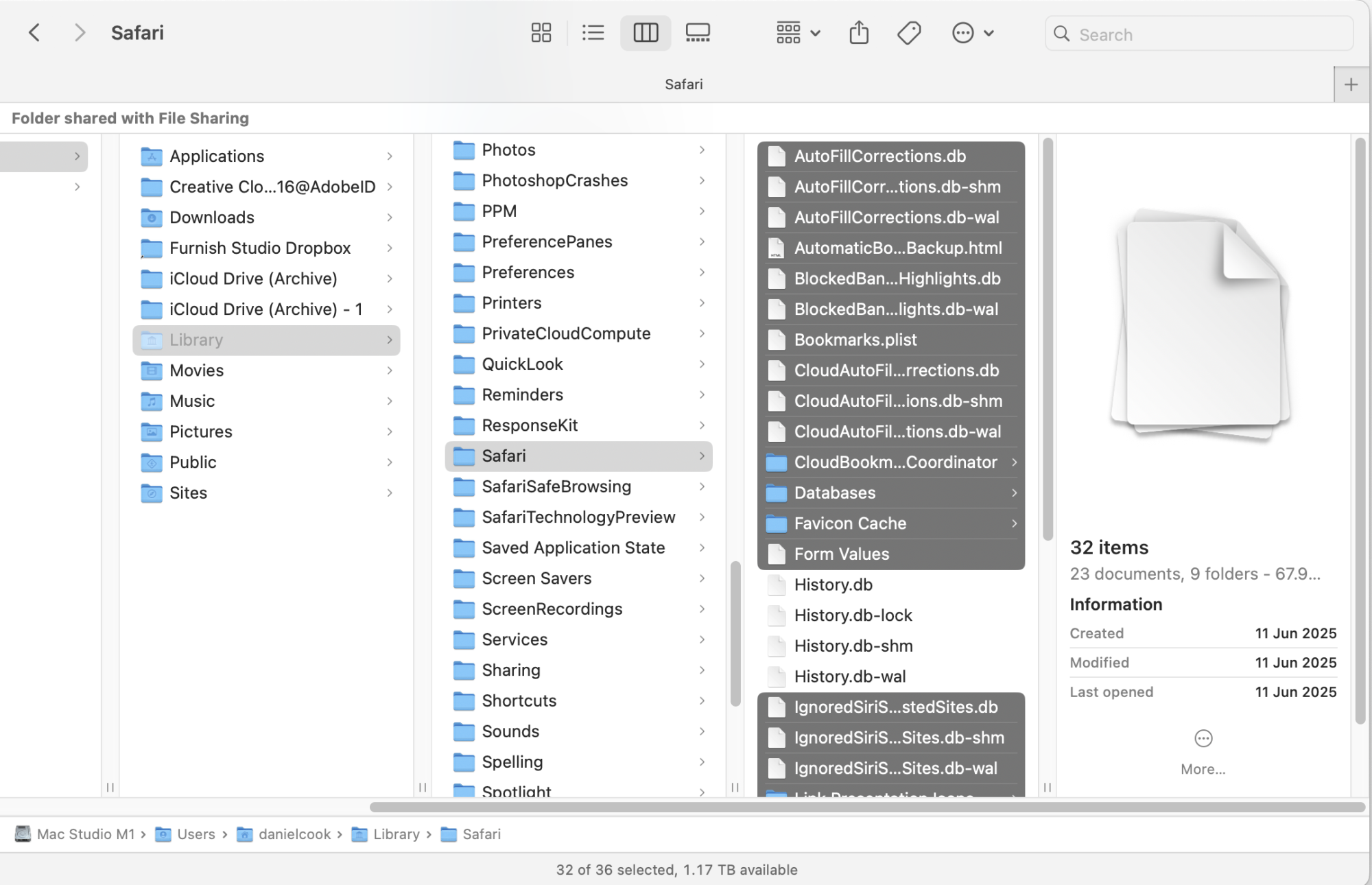Add a new tab with plus button
The image size is (1372, 885).
[1351, 84]
